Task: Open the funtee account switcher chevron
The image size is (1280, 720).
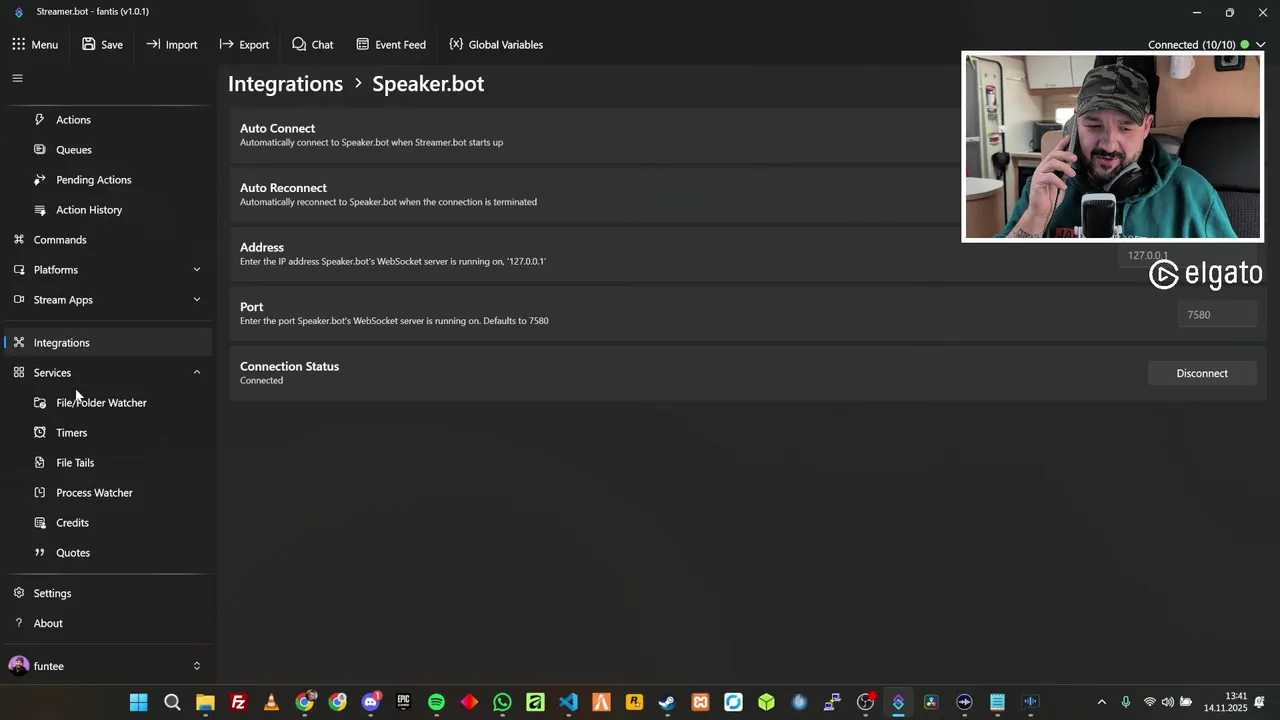Action: pos(196,666)
